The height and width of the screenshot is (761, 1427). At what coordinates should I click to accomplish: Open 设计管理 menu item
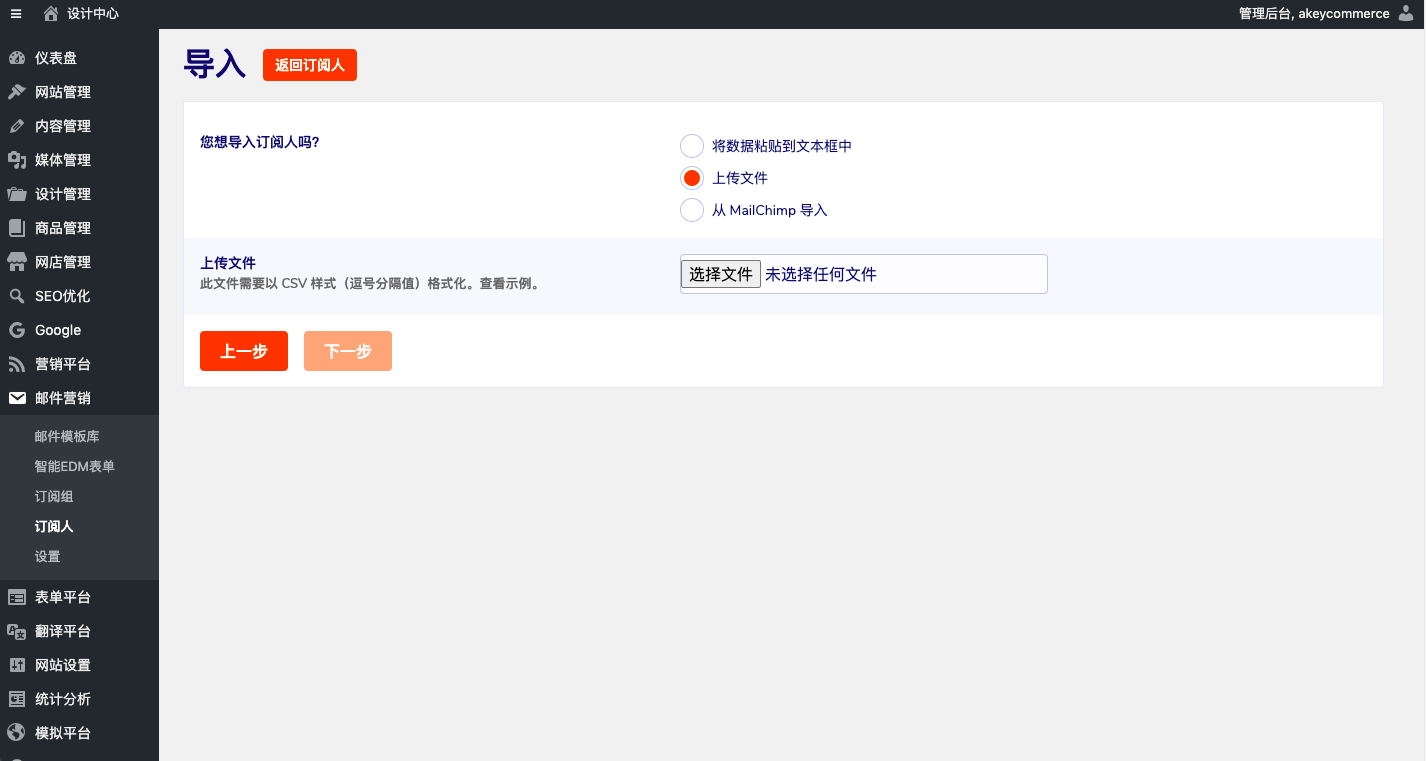(x=79, y=194)
